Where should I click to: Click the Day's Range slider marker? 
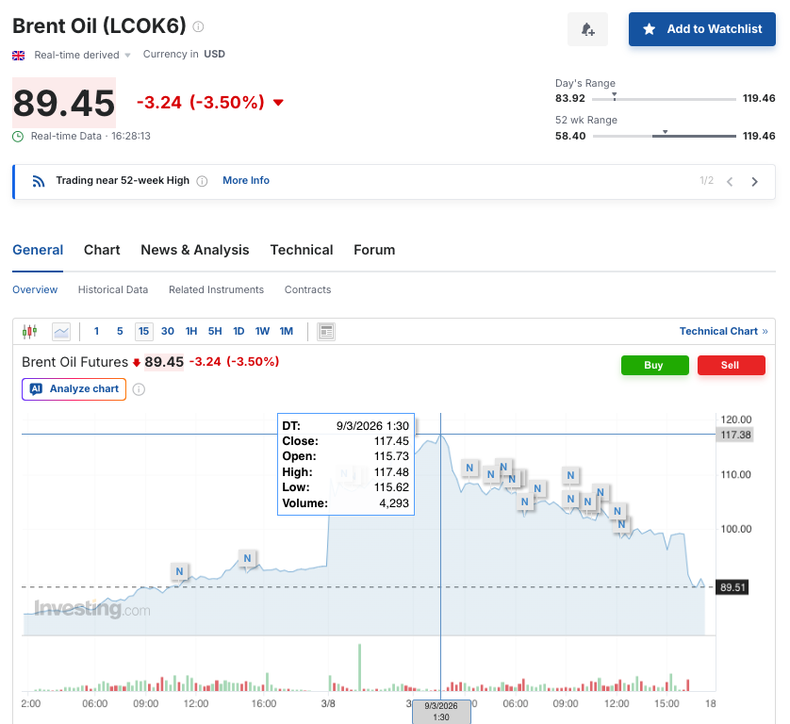point(614,96)
